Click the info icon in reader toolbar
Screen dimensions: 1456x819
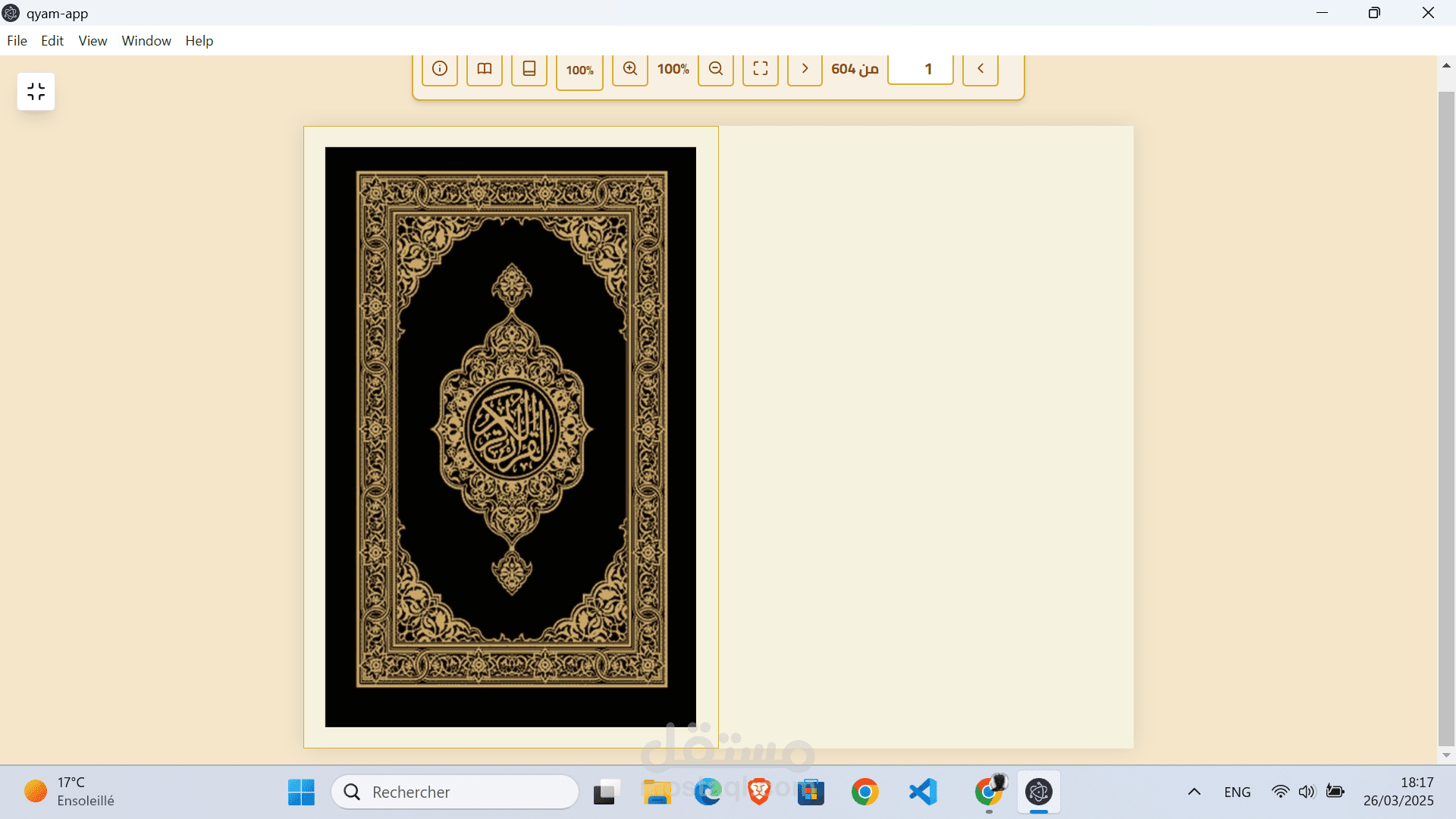[439, 69]
